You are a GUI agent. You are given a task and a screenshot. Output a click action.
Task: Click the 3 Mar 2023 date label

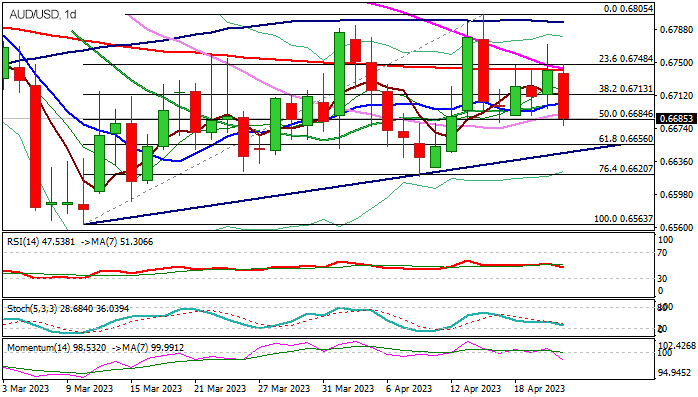[x=26, y=389]
